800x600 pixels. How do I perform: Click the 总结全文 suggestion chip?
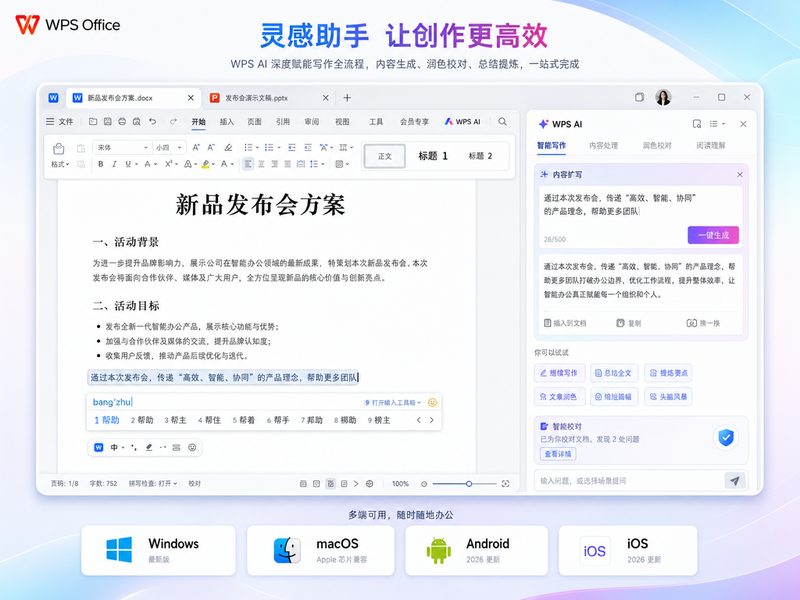(x=613, y=373)
